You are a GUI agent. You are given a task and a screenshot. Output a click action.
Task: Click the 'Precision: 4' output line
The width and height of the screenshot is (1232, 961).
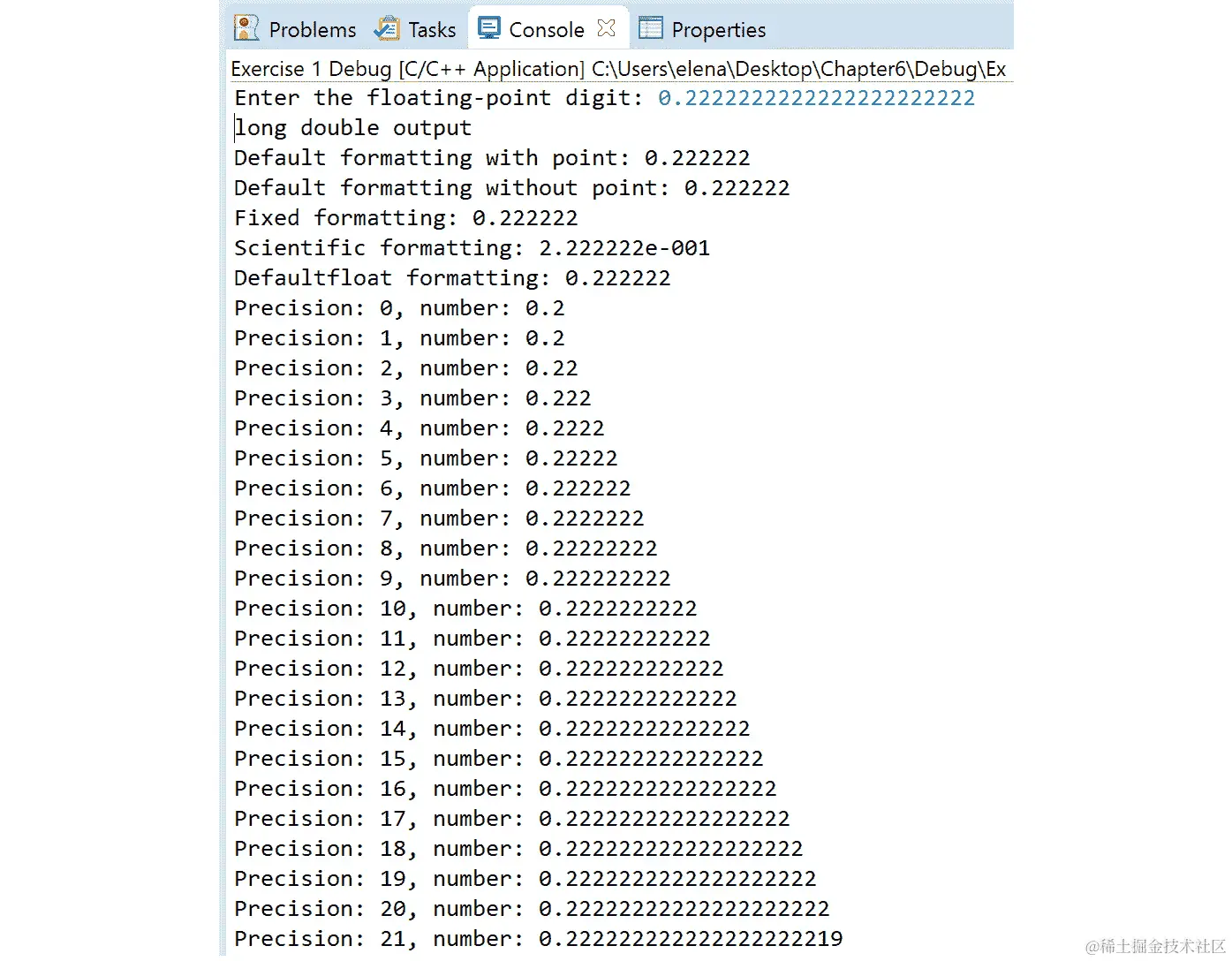point(419,428)
